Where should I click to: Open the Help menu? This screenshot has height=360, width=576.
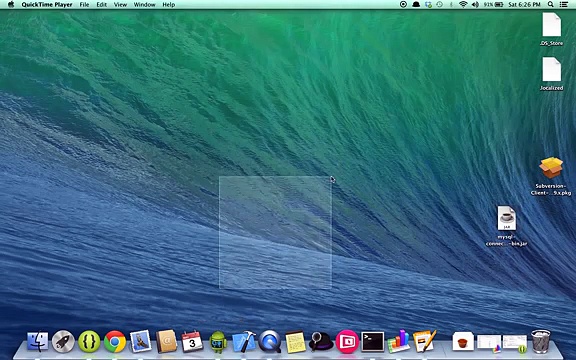pos(169,4)
